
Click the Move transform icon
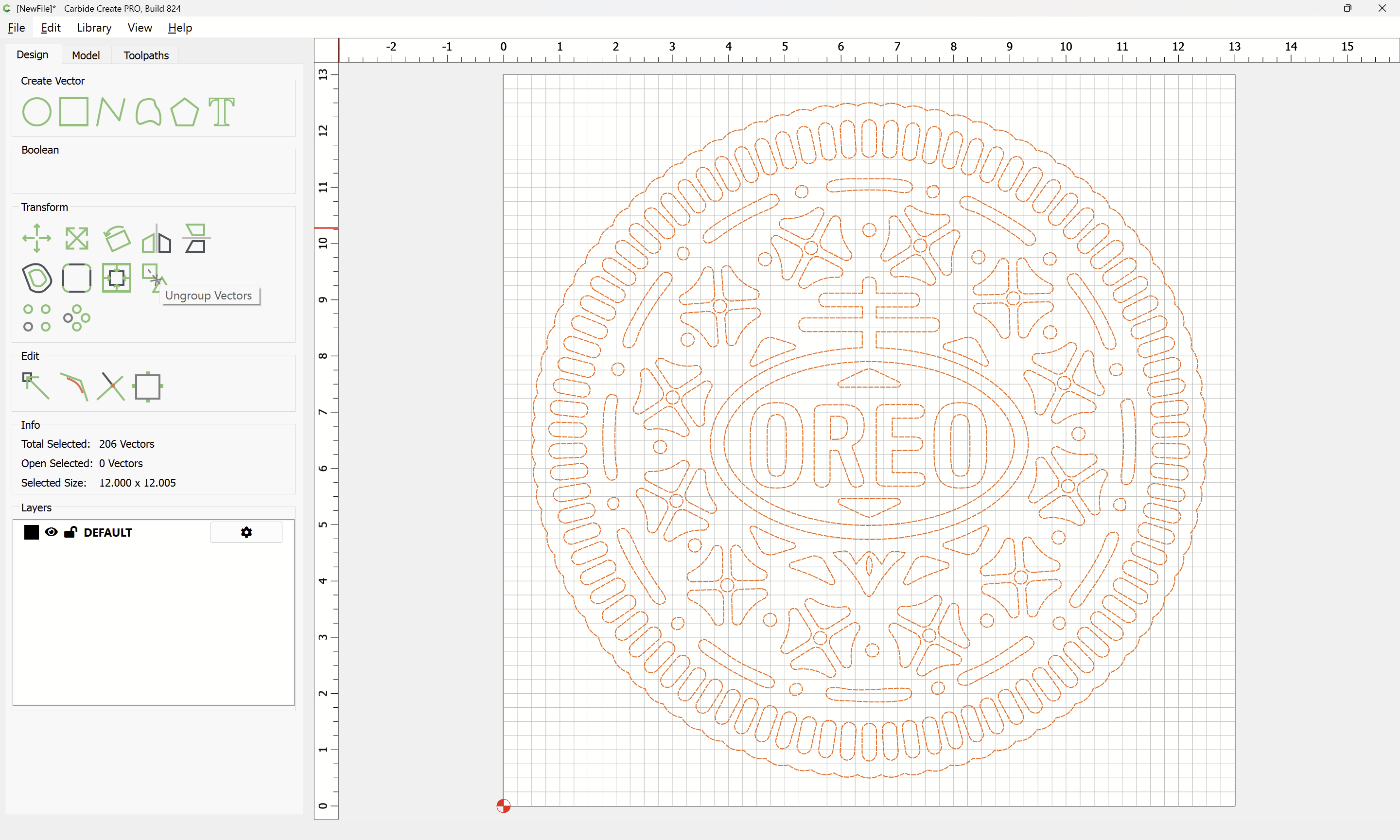click(36, 238)
